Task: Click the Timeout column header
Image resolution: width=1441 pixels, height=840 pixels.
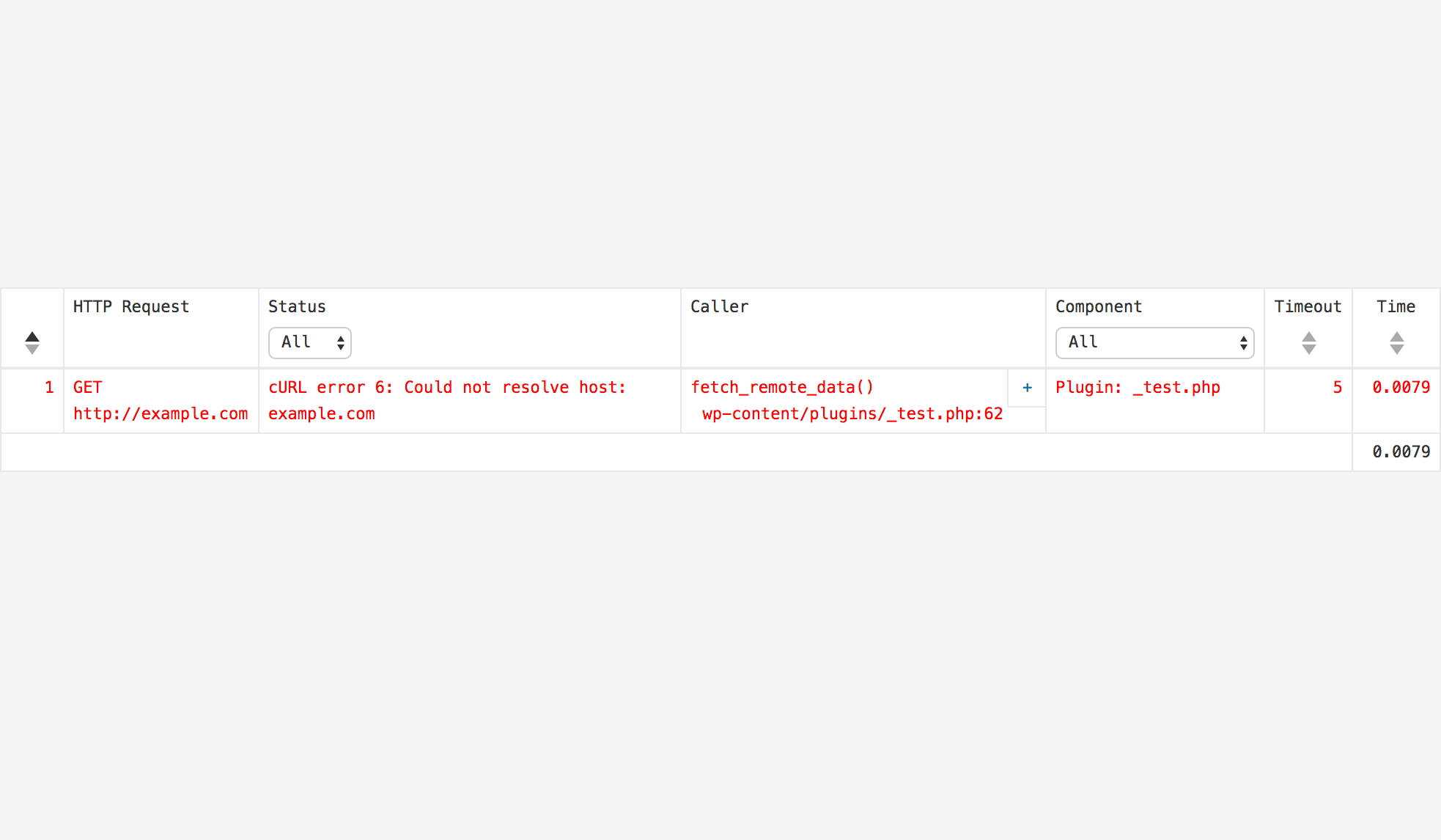Action: [1308, 306]
